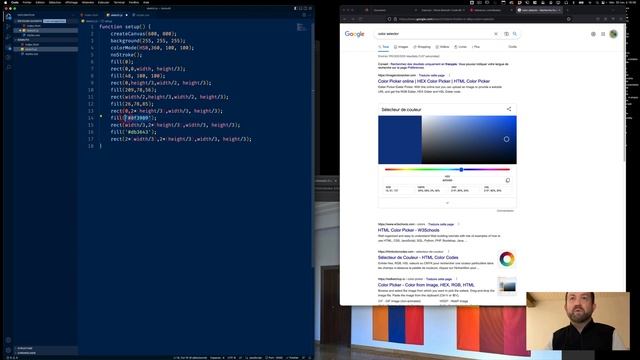Open Color Picker online HEX Color Picker link
The width and height of the screenshot is (640, 360).
tap(433, 81)
